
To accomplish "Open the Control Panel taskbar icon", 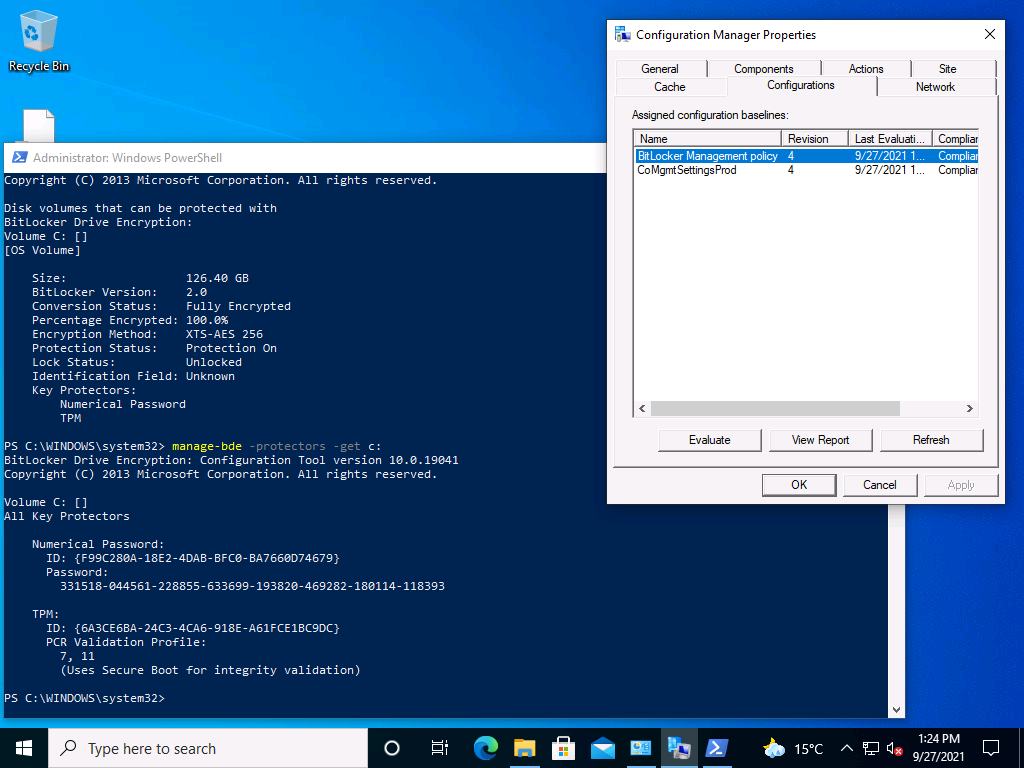I will pyautogui.click(x=641, y=748).
